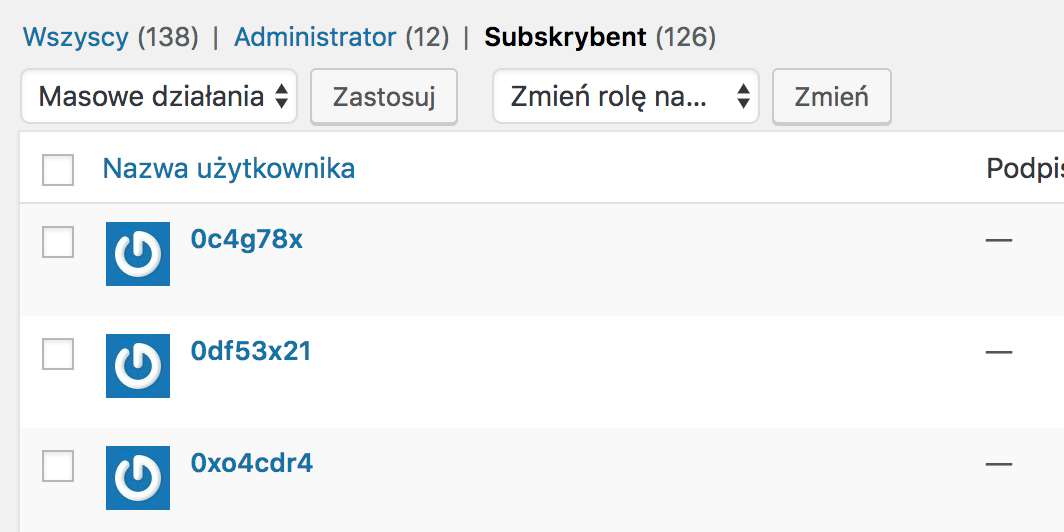Viewport: 1064px width, 532px height.
Task: Check the box for user 0c4g78x
Action: [58, 242]
